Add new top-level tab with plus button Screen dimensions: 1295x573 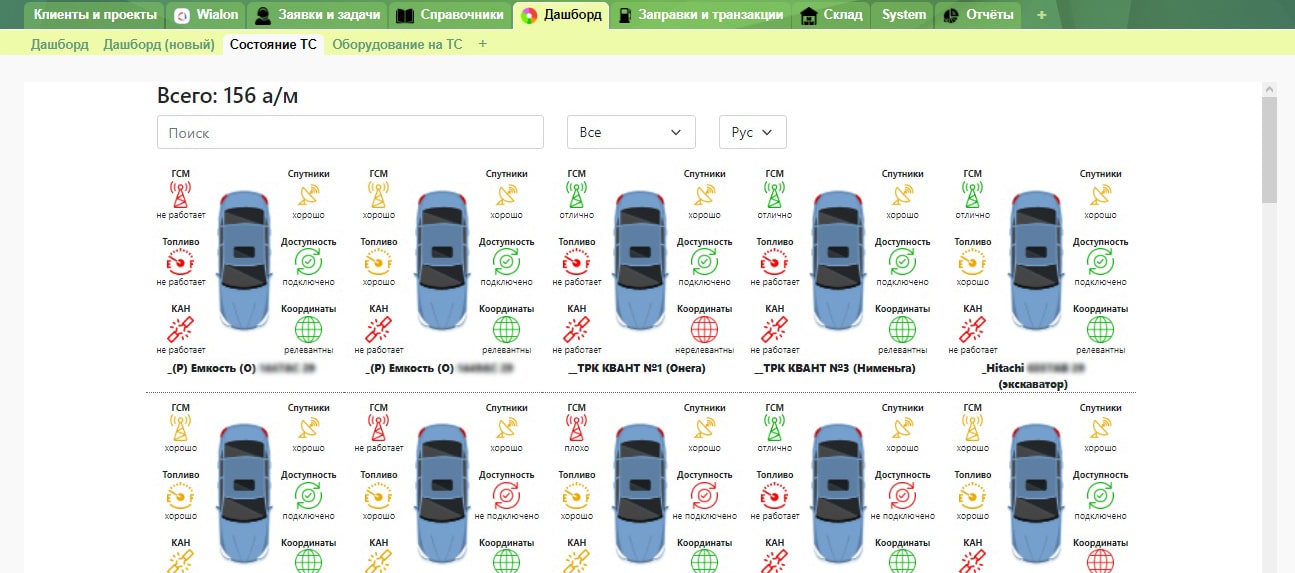1041,15
